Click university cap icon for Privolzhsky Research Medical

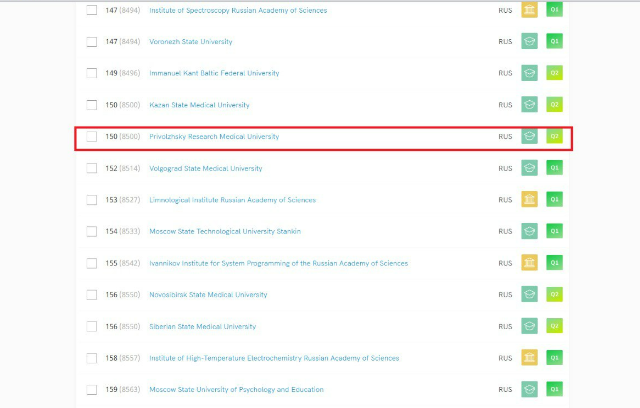pyautogui.click(x=529, y=136)
